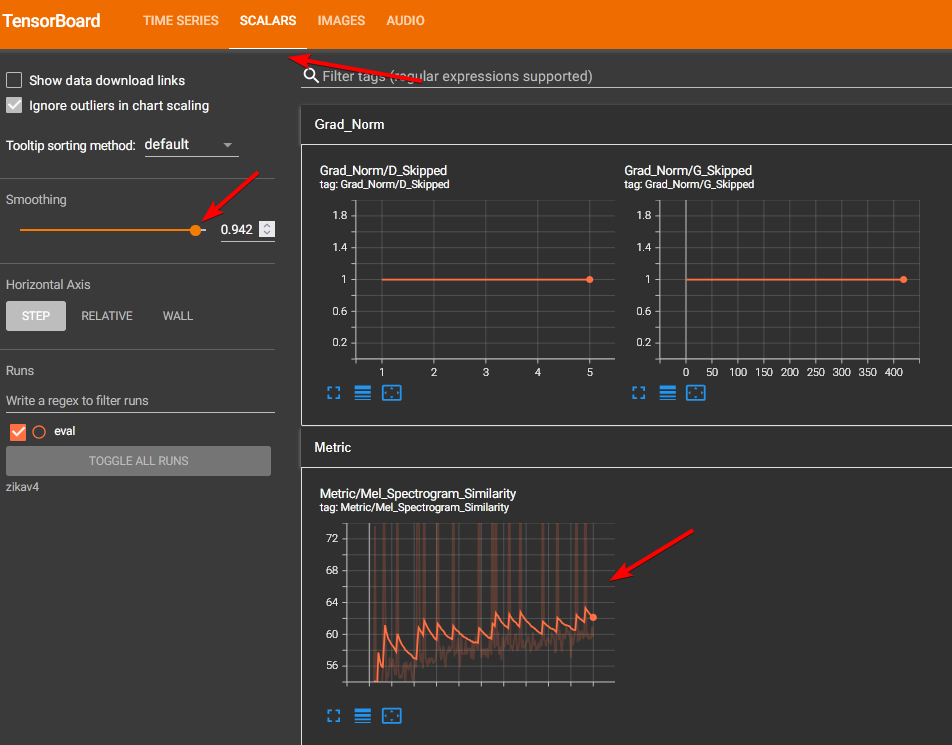Uncheck the eval run checkbox
This screenshot has width=952, height=745.
pos(17,432)
